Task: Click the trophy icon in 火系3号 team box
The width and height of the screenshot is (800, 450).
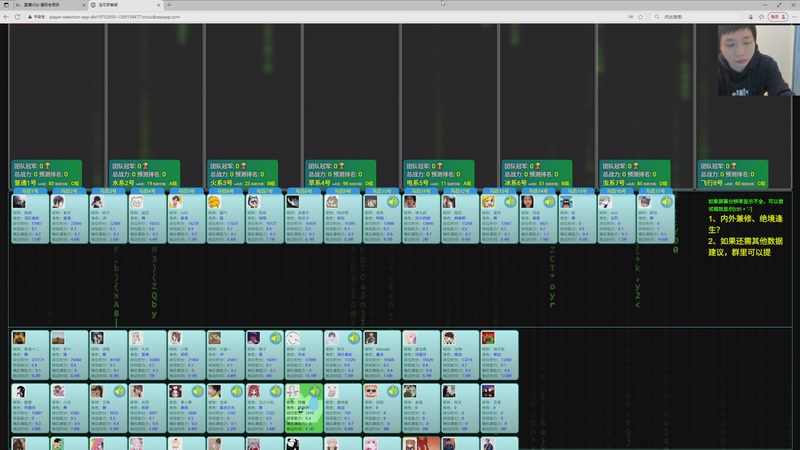Action: [243, 166]
